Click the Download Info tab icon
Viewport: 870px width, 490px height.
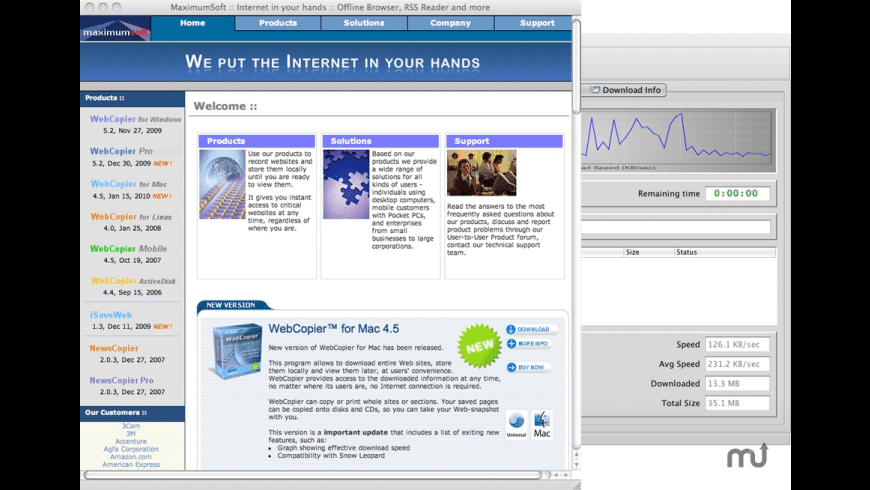click(x=595, y=89)
